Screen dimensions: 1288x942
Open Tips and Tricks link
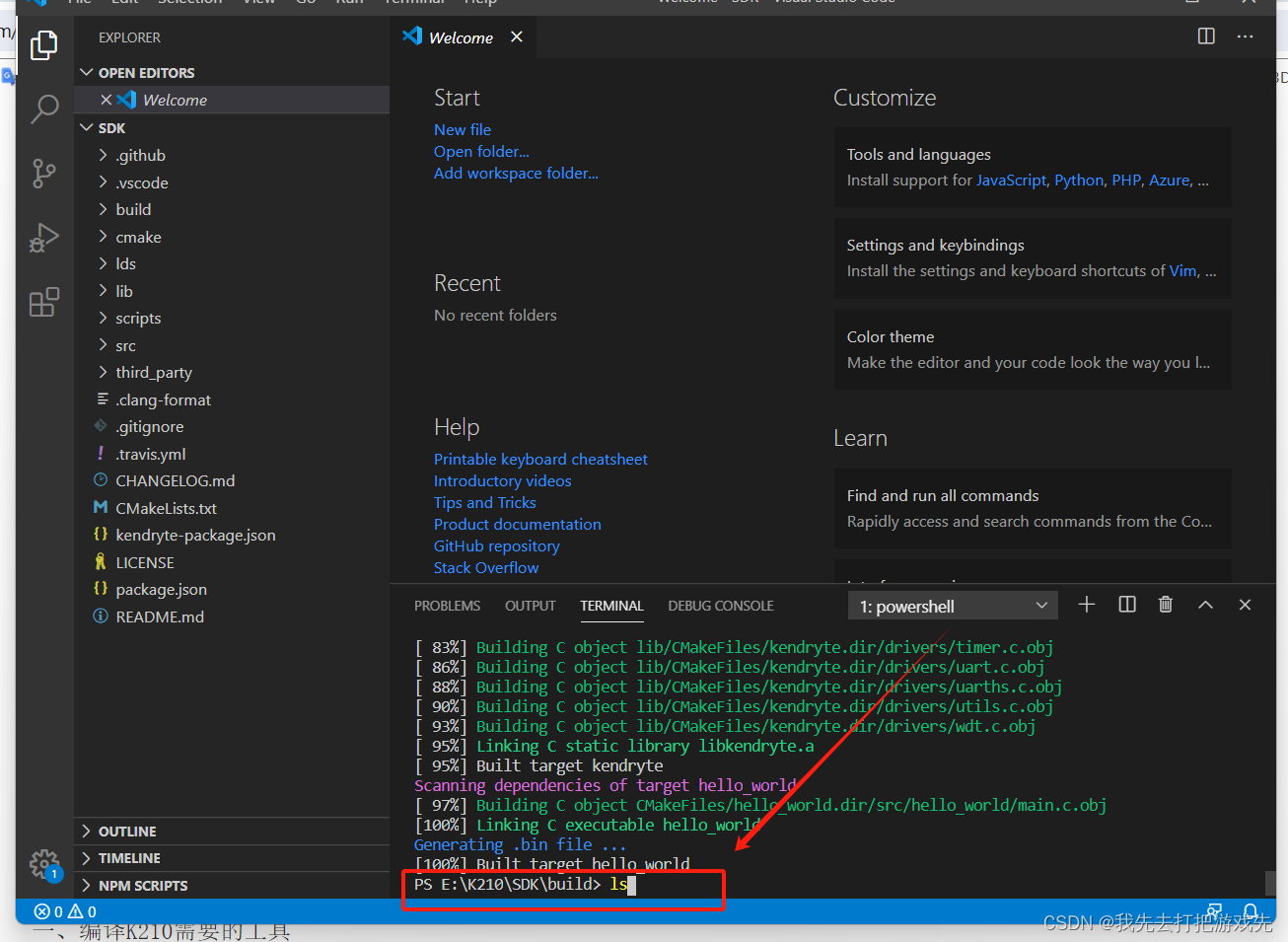point(485,502)
